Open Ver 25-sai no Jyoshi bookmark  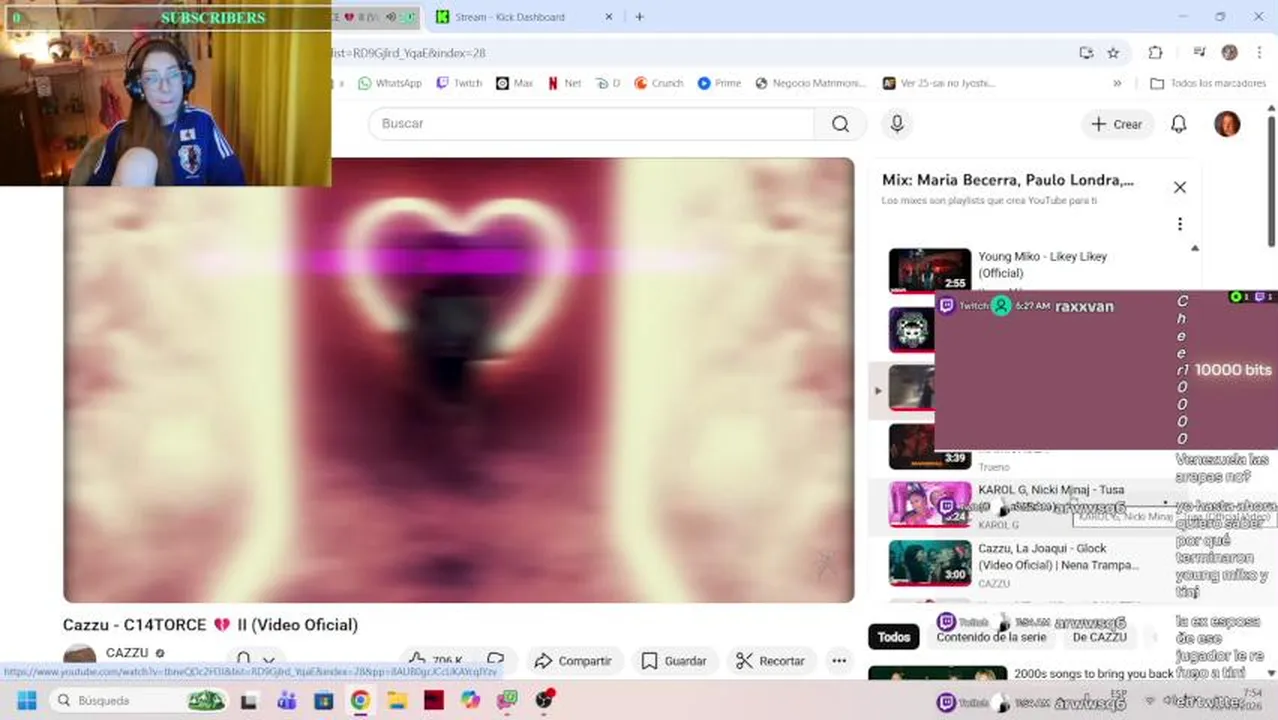click(938, 83)
